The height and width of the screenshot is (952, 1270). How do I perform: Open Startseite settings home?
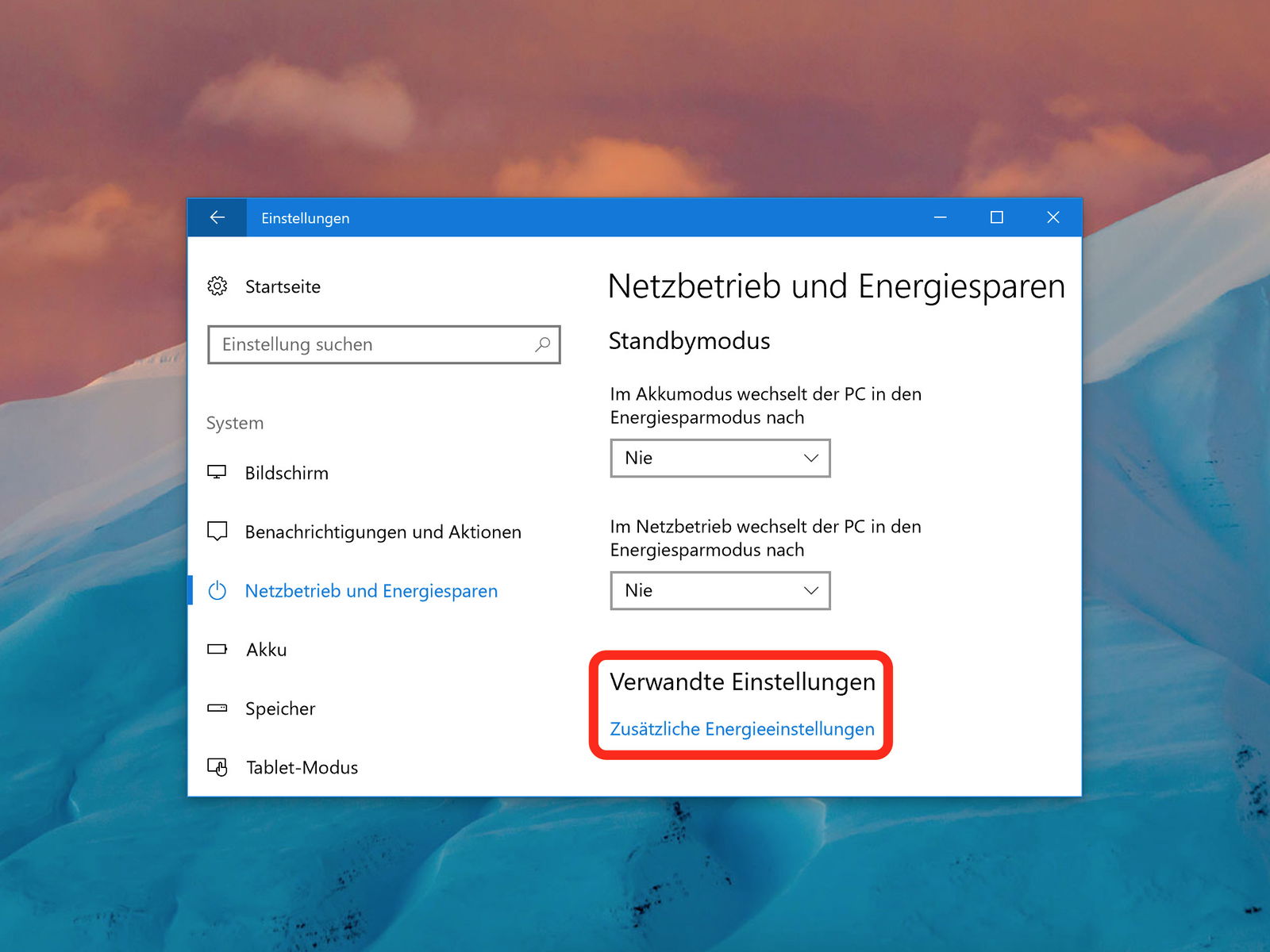point(283,286)
